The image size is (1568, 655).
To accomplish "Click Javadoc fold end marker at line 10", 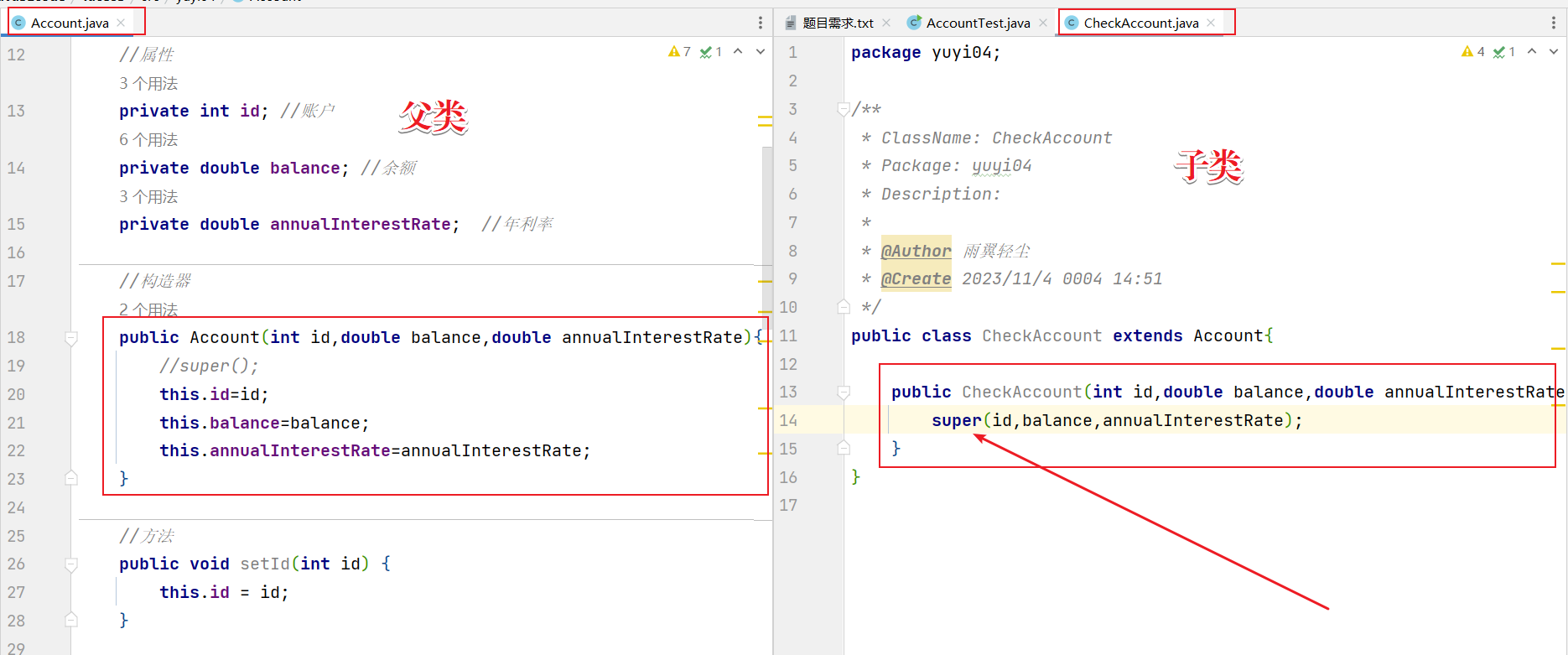I will click(x=844, y=307).
